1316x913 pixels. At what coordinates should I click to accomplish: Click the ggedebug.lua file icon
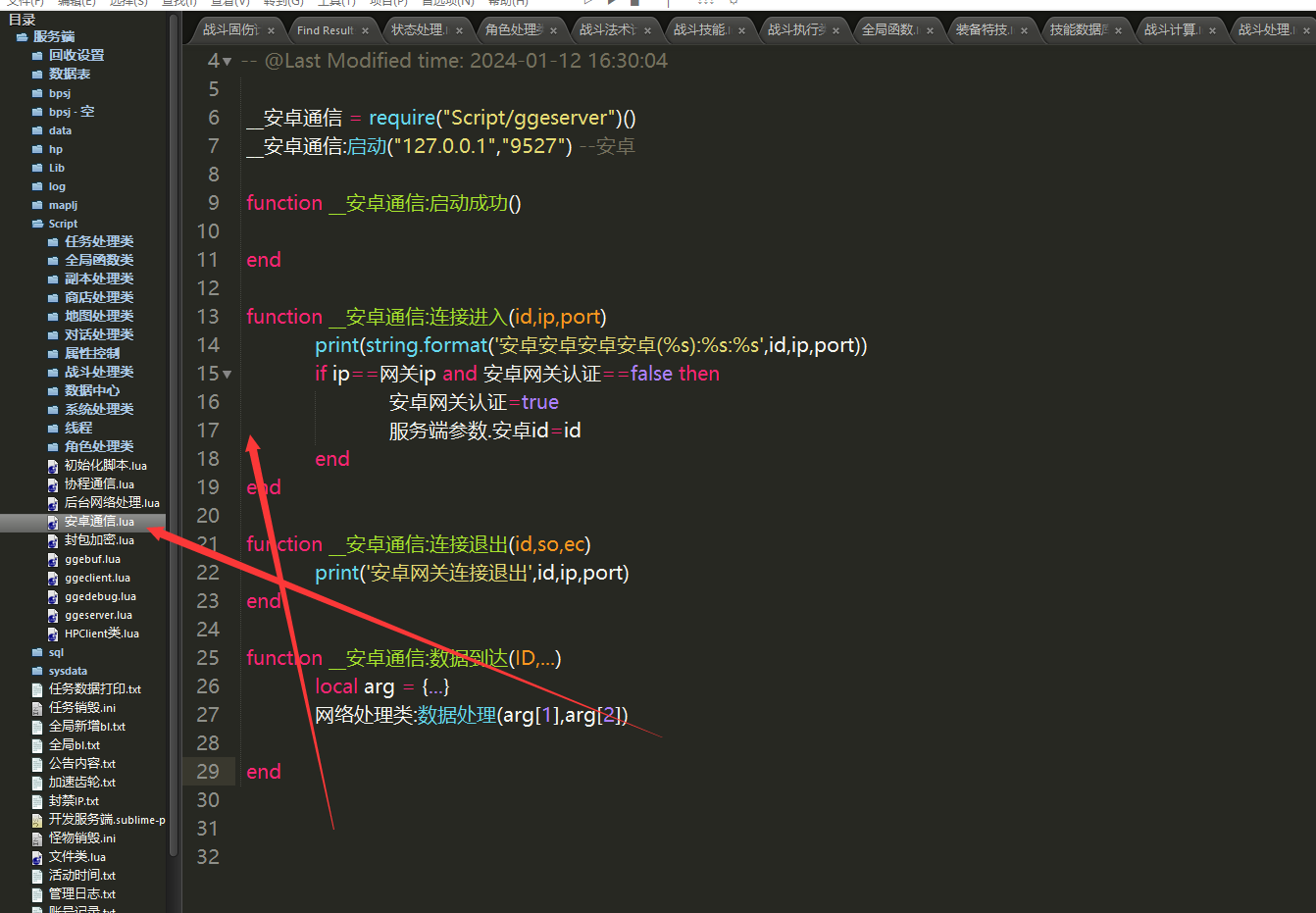53,597
